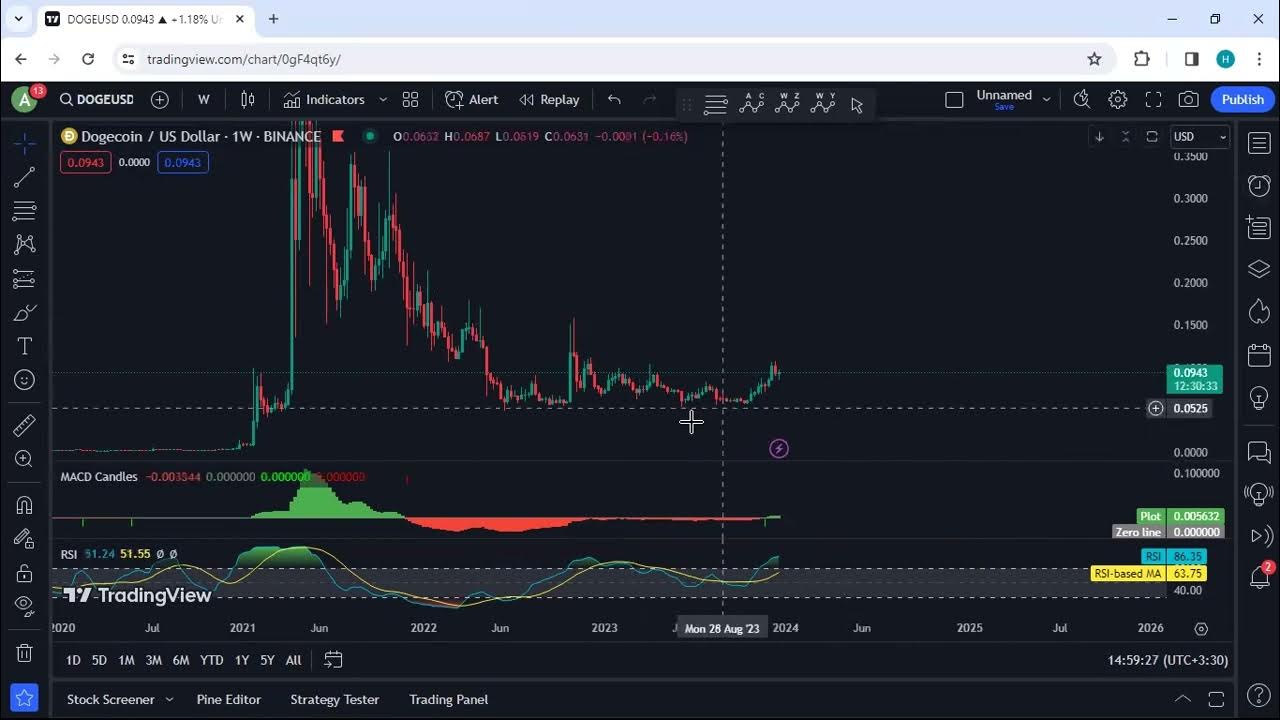Screen dimensions: 1280x720
Task: Open the Alerts panel clock icon
Action: point(1259,186)
